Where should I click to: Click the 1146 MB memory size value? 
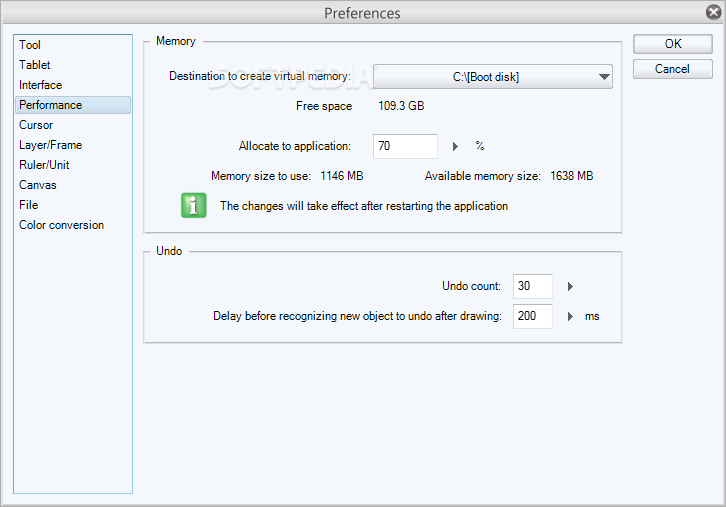(x=342, y=176)
